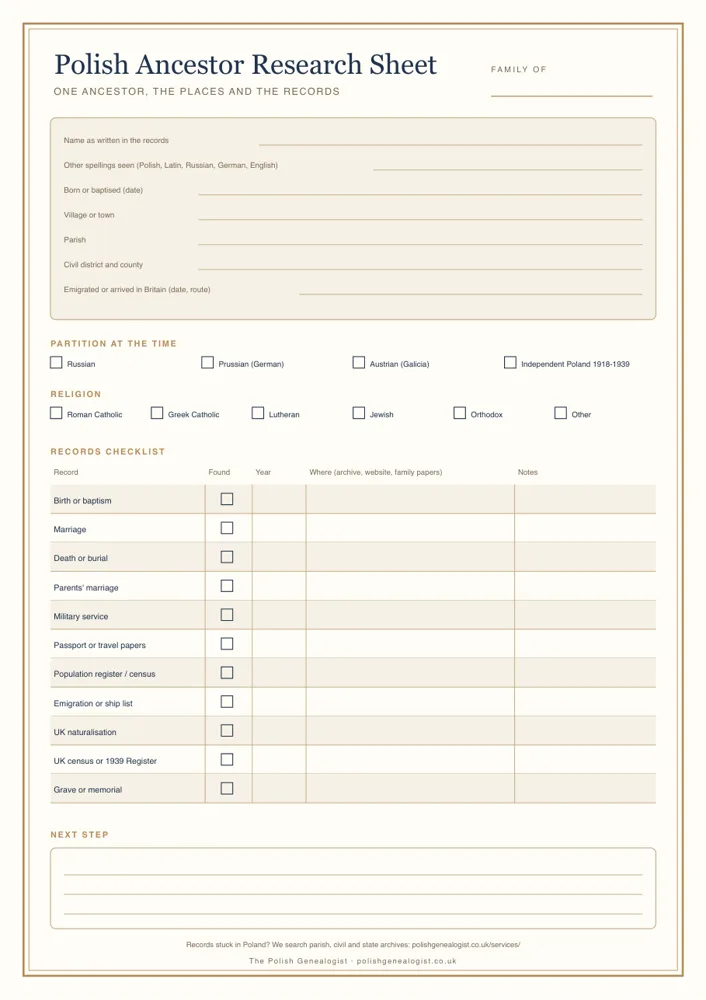Check the Orthodox religion box
The image size is (706, 1000).
(459, 413)
